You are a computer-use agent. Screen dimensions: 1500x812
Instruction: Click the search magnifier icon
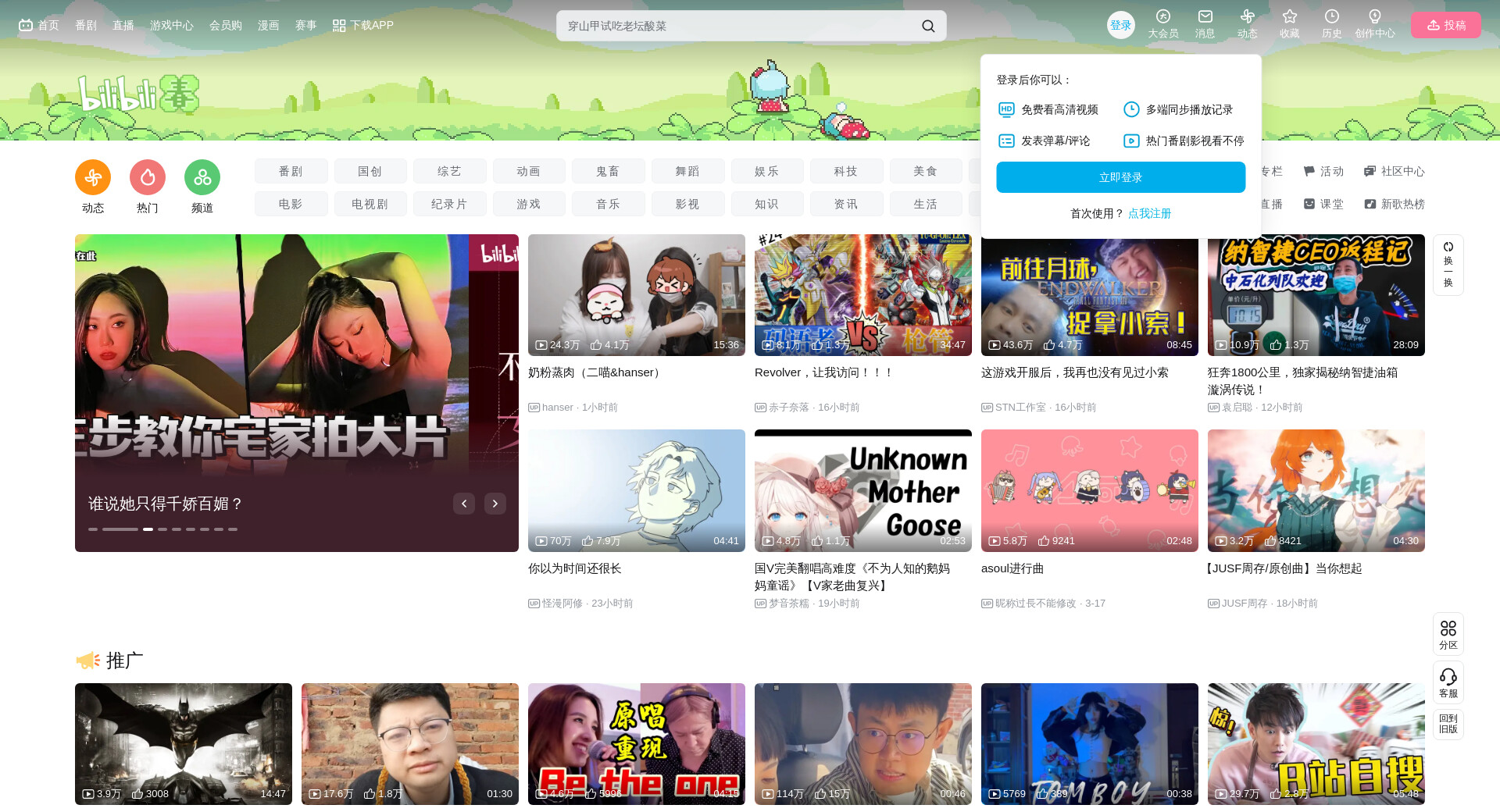click(x=928, y=26)
